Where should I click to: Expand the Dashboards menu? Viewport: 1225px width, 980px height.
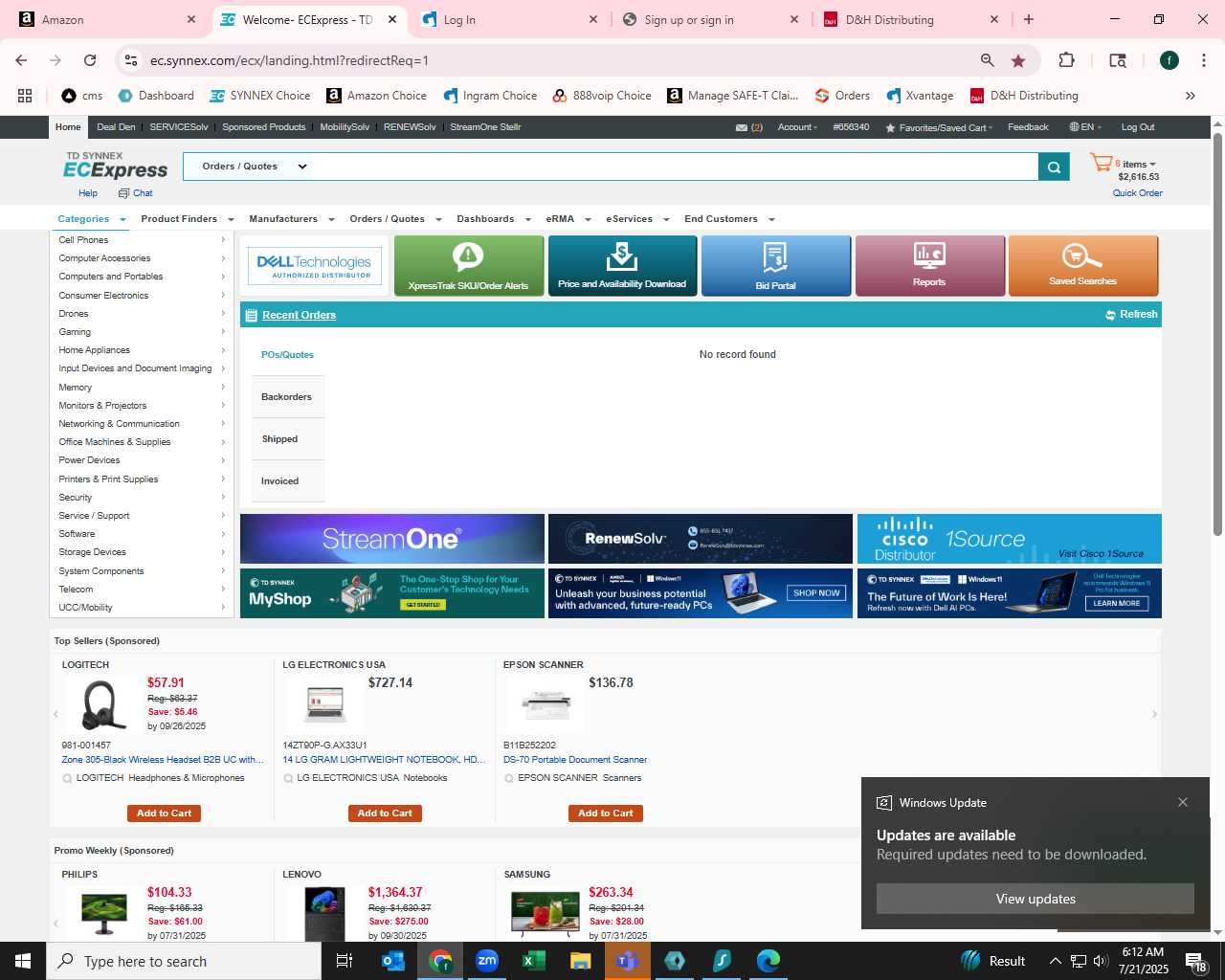coord(494,219)
